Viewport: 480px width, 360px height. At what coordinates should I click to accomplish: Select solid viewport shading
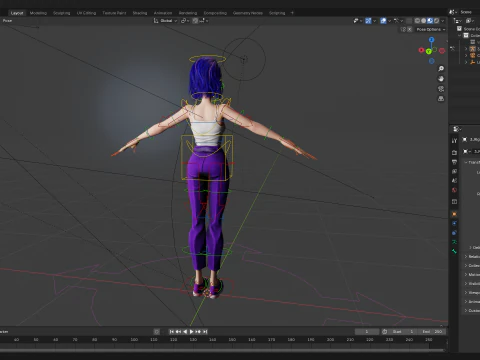(x=424, y=21)
